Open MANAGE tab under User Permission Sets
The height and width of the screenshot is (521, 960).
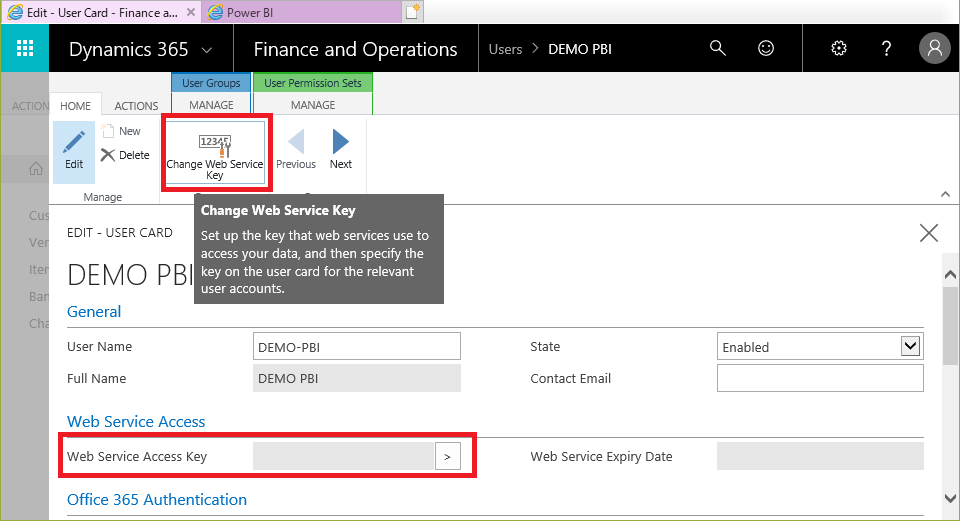[313, 105]
